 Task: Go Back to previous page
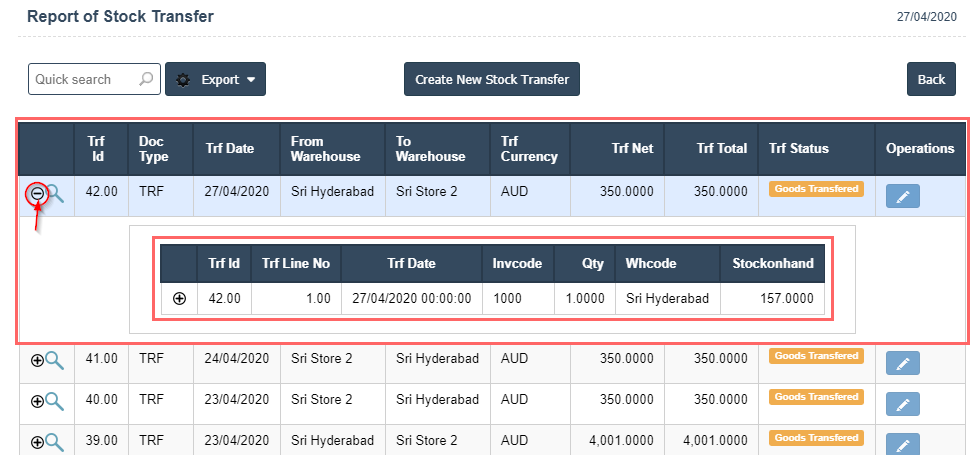coord(930,80)
